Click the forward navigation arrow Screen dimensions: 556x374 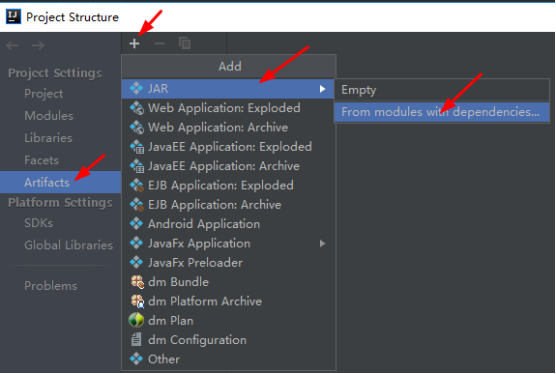[x=38, y=45]
